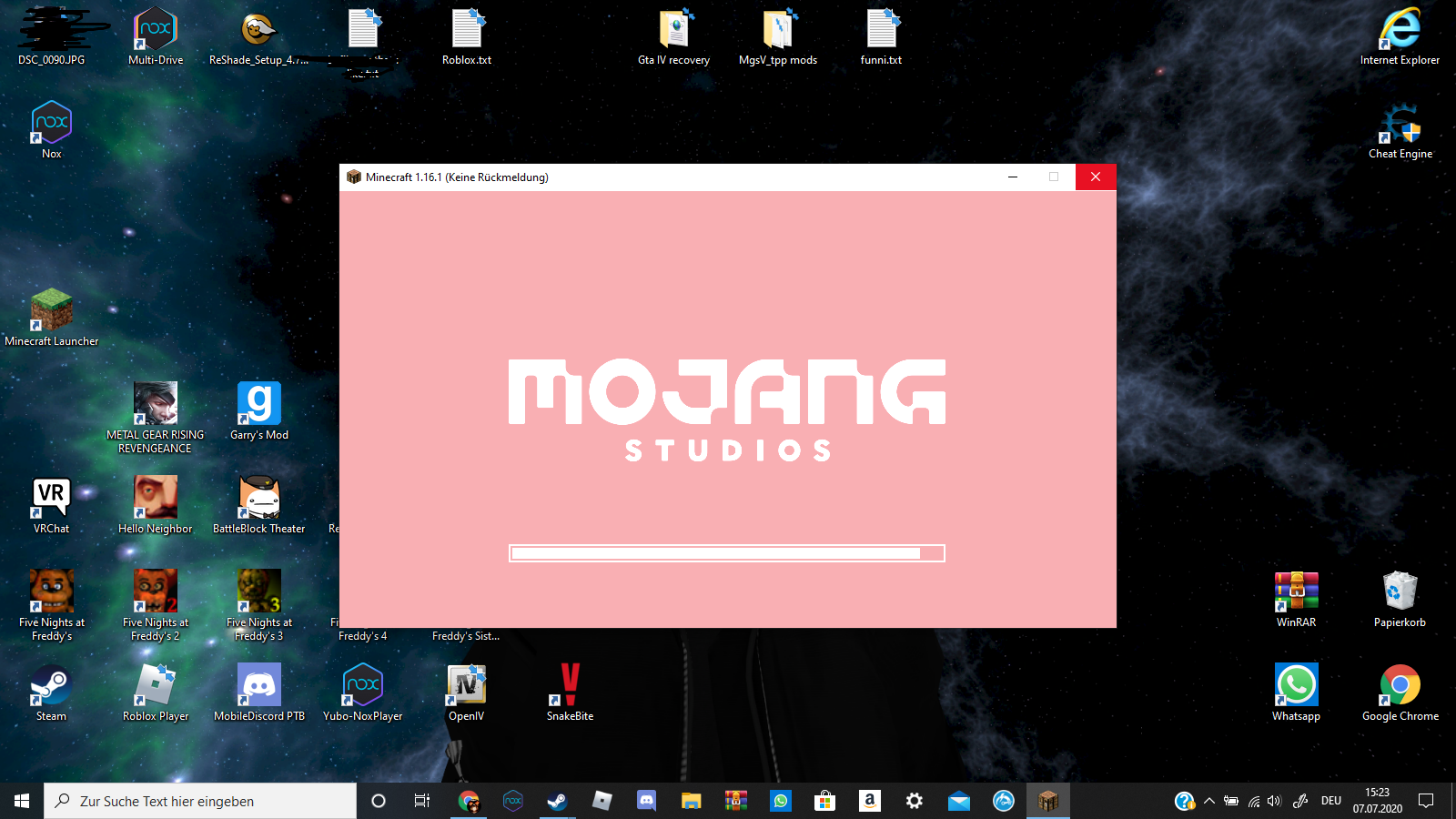Launch the SnakeBite desktop shortcut
Viewport: 1456px width, 819px height.
(x=570, y=685)
